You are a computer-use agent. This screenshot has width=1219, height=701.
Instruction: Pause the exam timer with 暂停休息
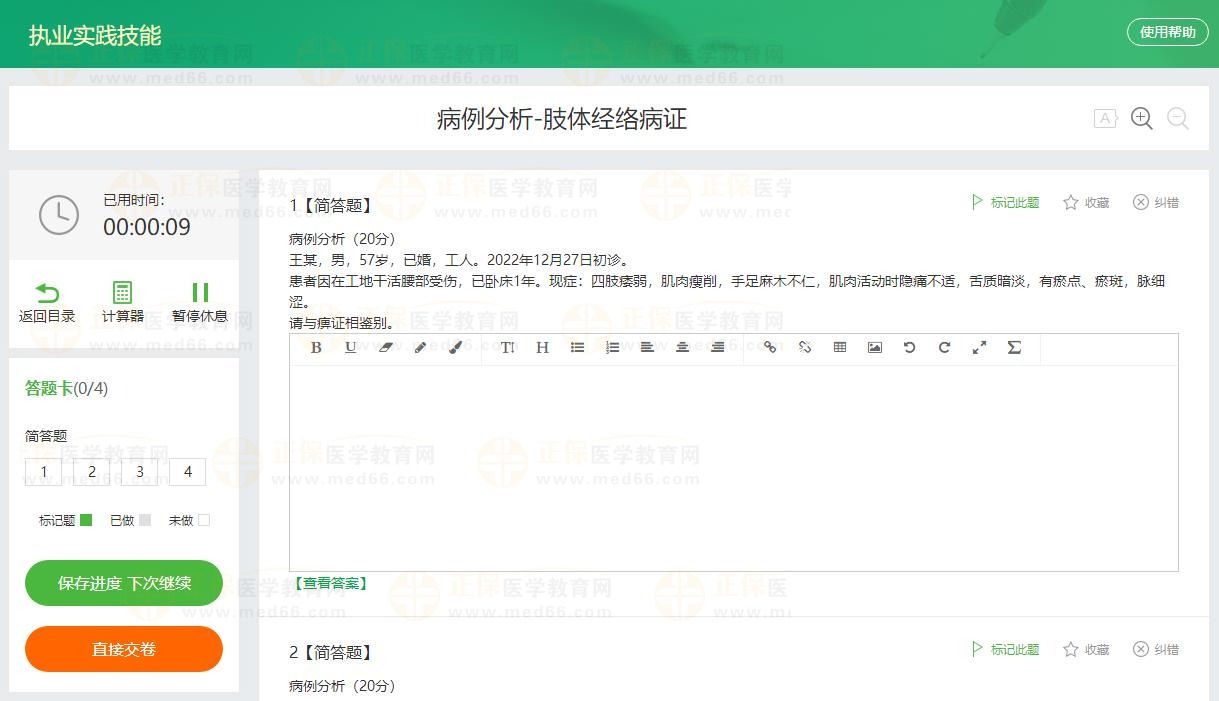tap(199, 302)
